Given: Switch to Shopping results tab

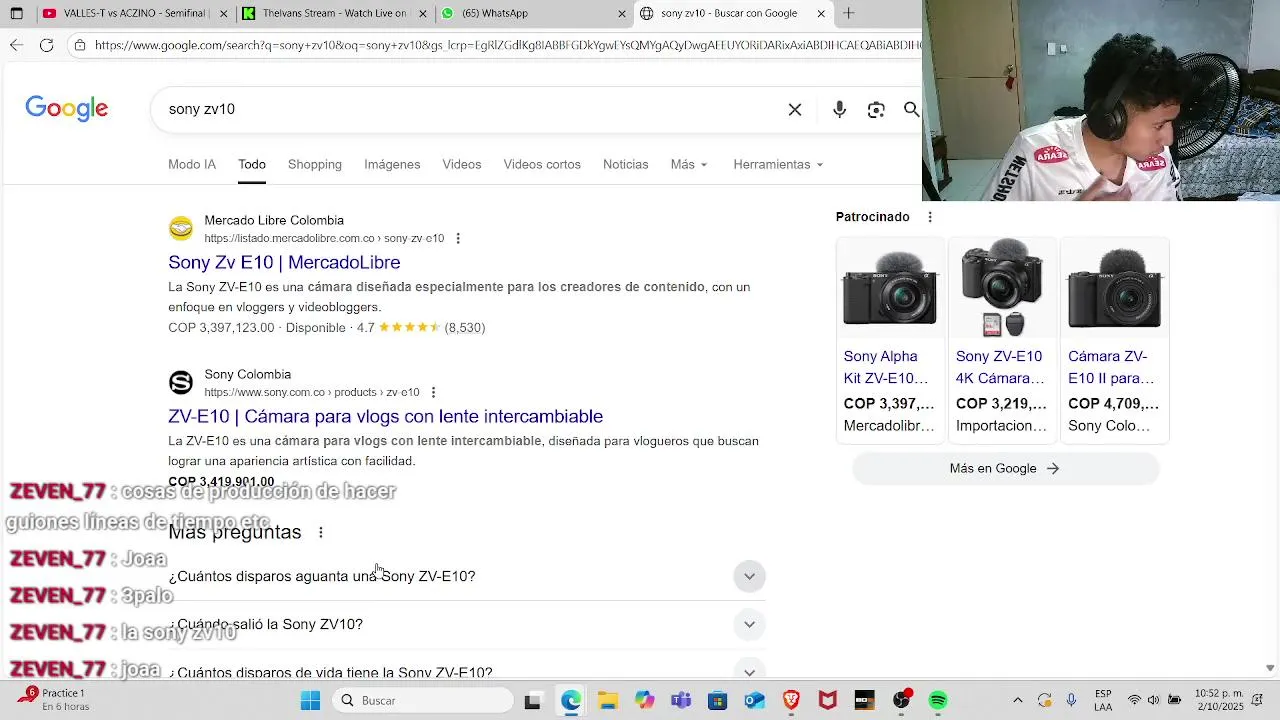Looking at the screenshot, I should [x=315, y=165].
